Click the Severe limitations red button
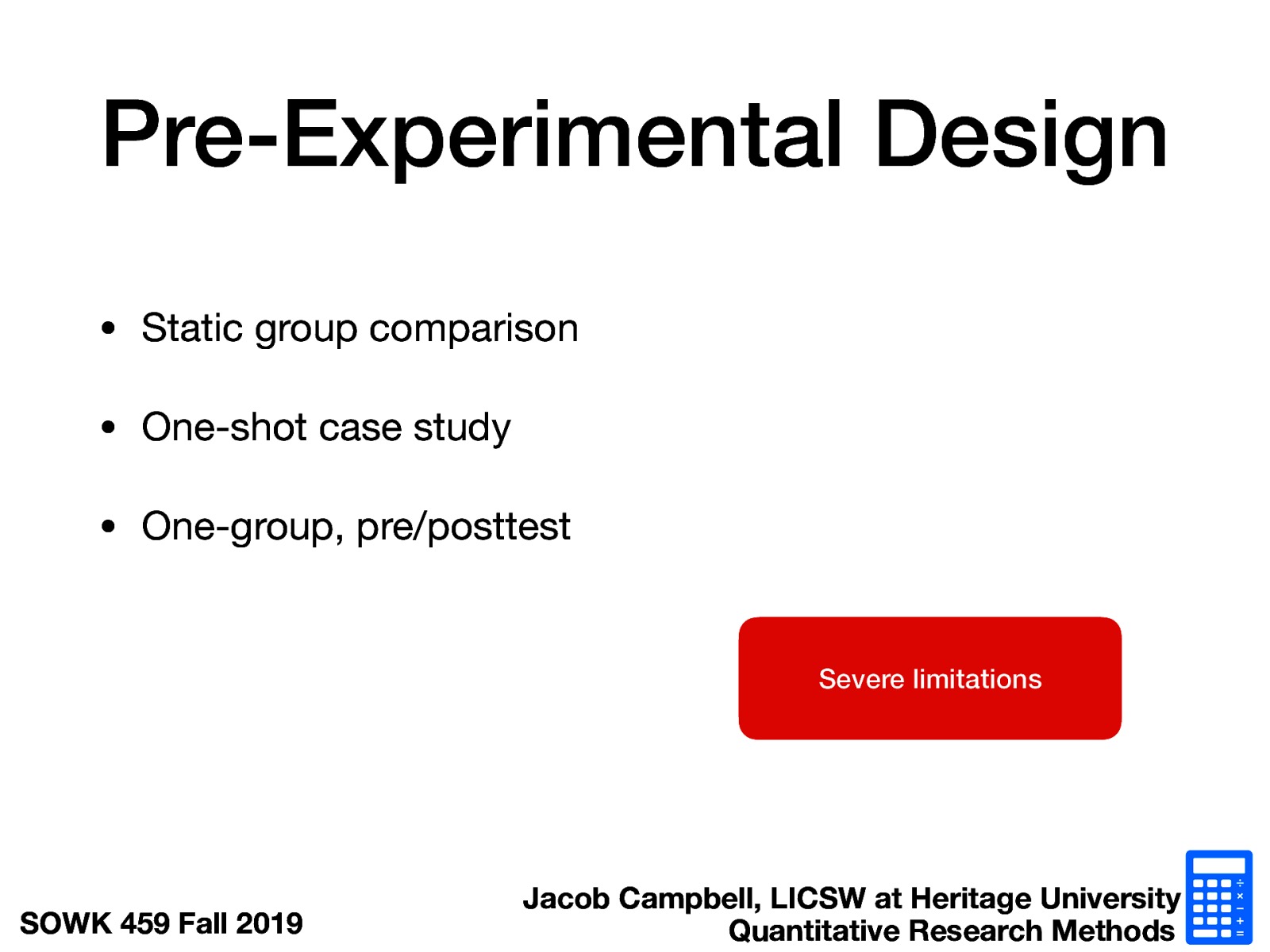 (930, 679)
